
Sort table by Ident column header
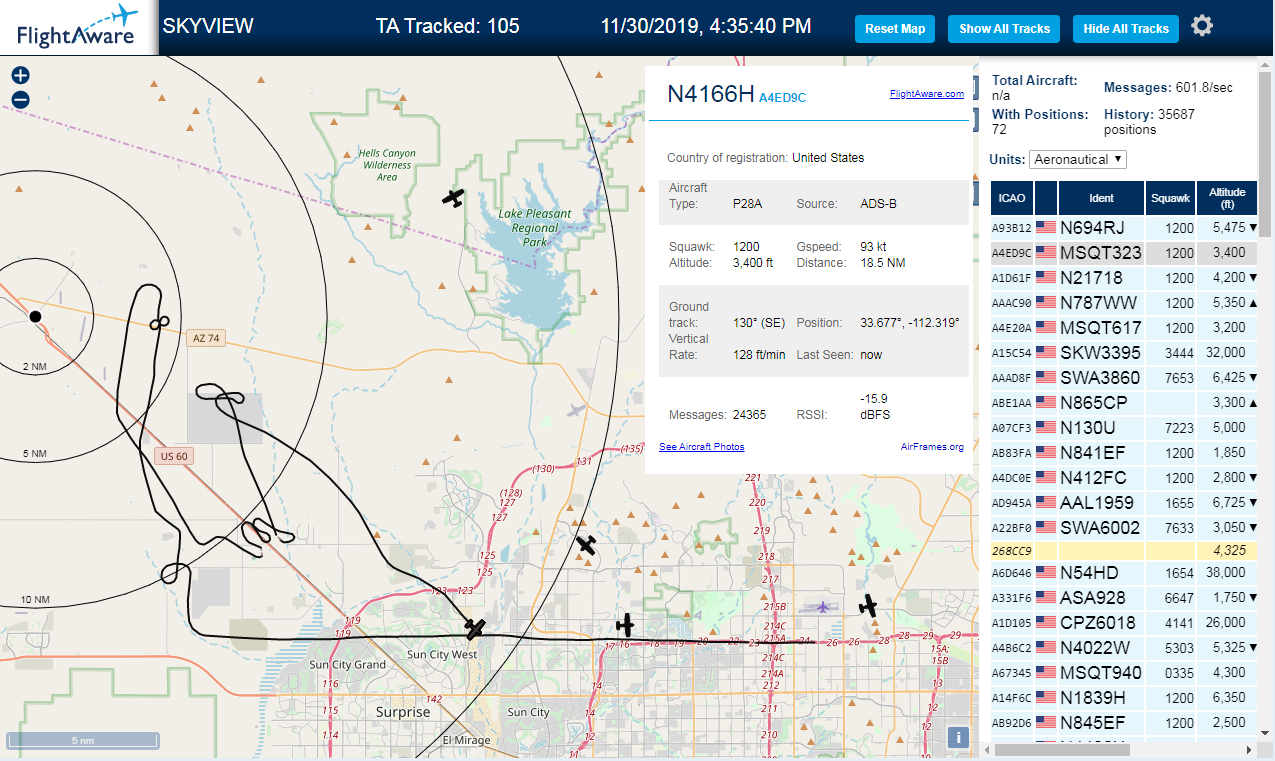(x=1102, y=197)
